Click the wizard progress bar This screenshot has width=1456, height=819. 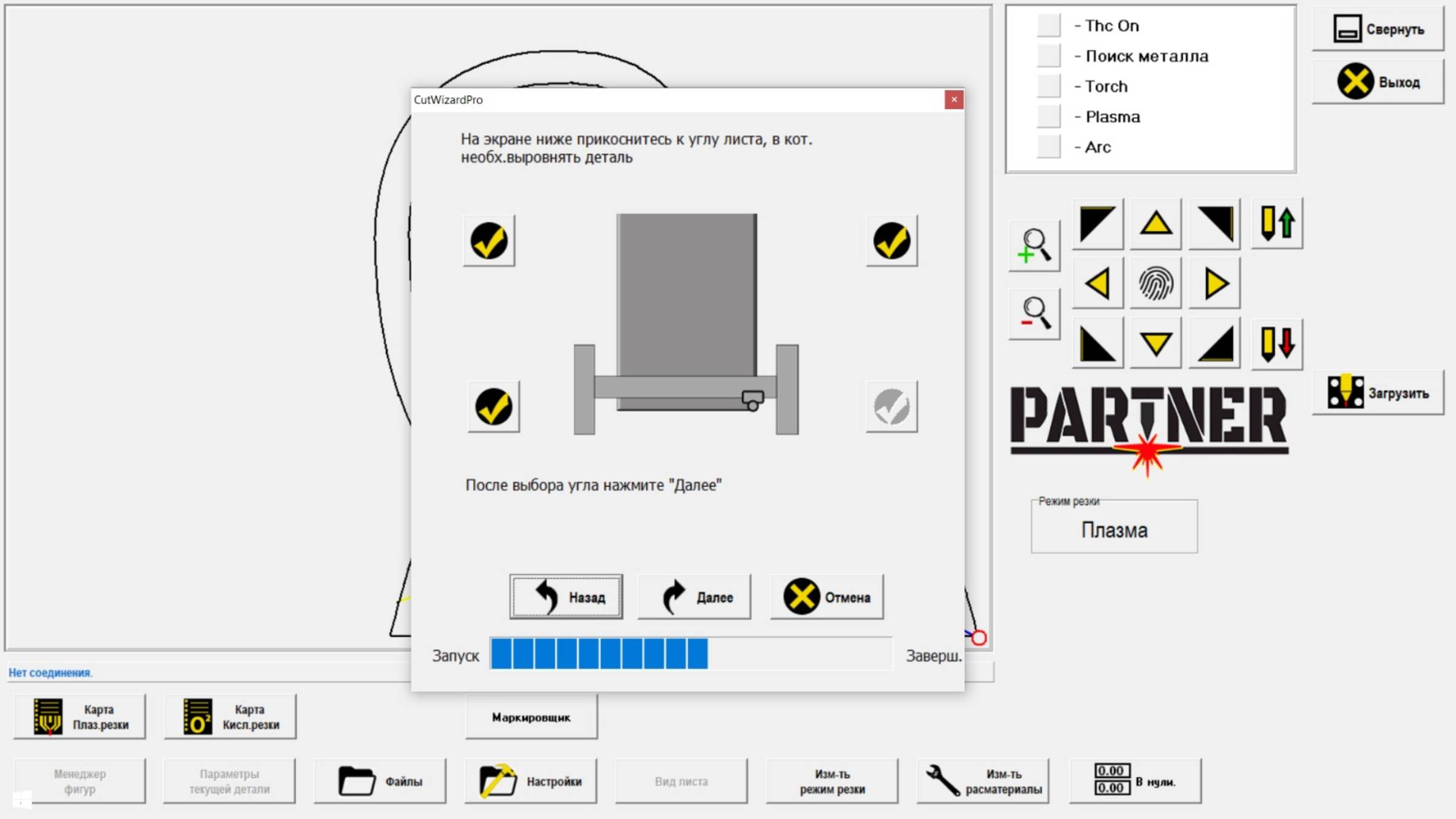click(690, 654)
